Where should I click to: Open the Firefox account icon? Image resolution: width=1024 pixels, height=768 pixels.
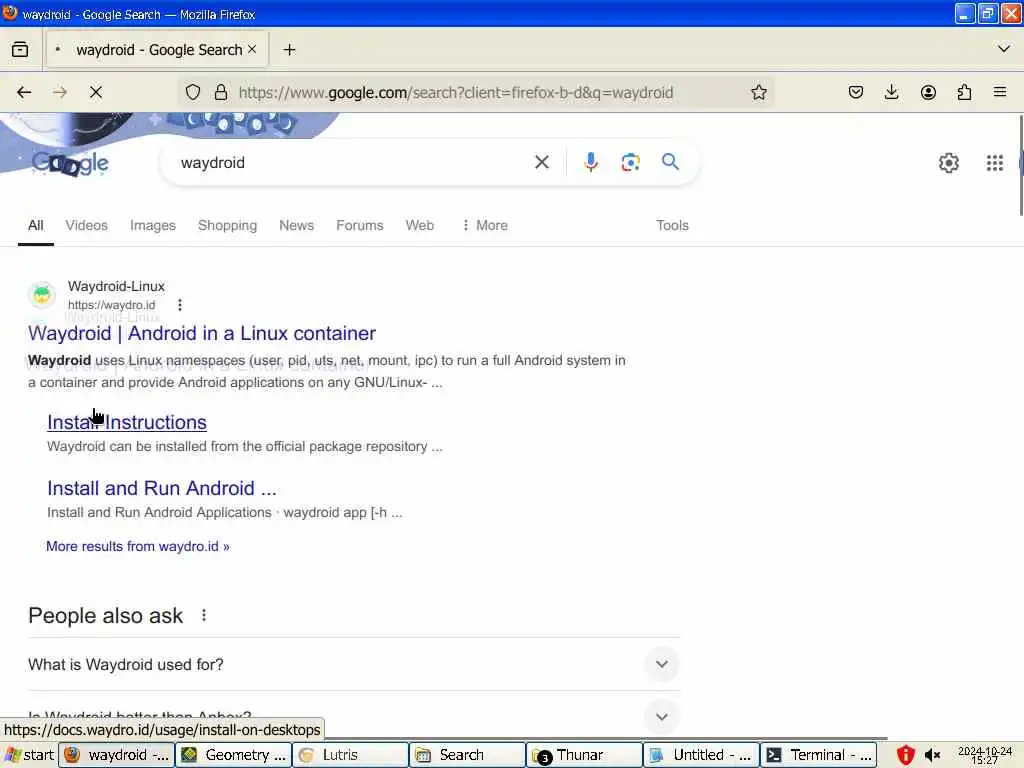click(x=928, y=92)
